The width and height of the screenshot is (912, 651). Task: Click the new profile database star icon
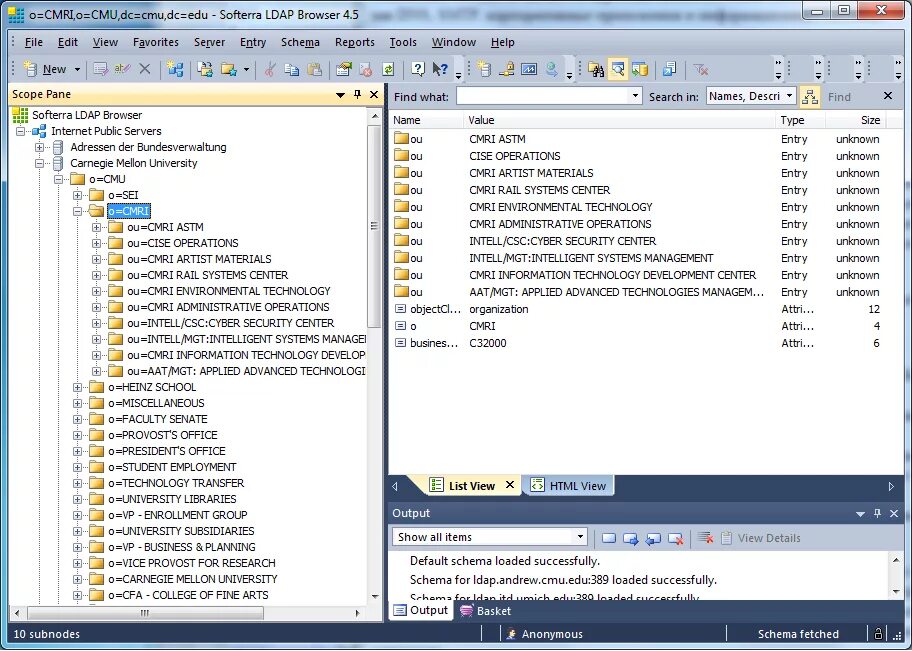click(x=484, y=69)
